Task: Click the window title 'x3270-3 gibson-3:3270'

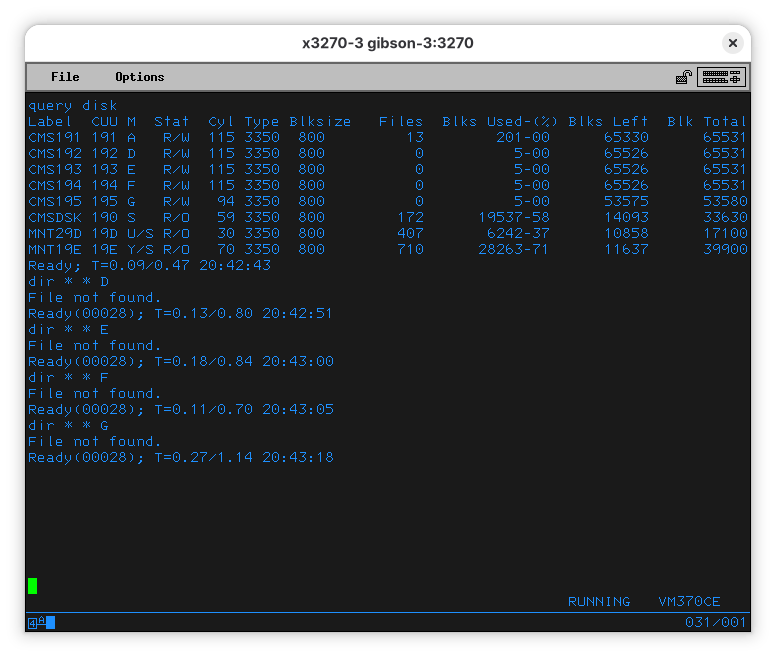Action: 388,43
